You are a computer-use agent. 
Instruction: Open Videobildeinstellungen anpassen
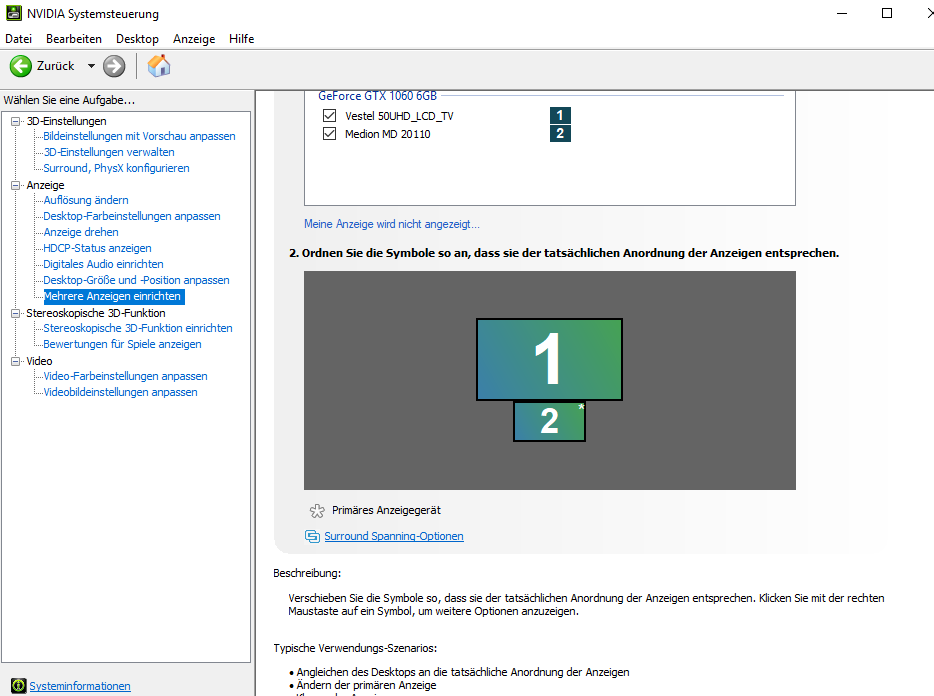tap(120, 393)
